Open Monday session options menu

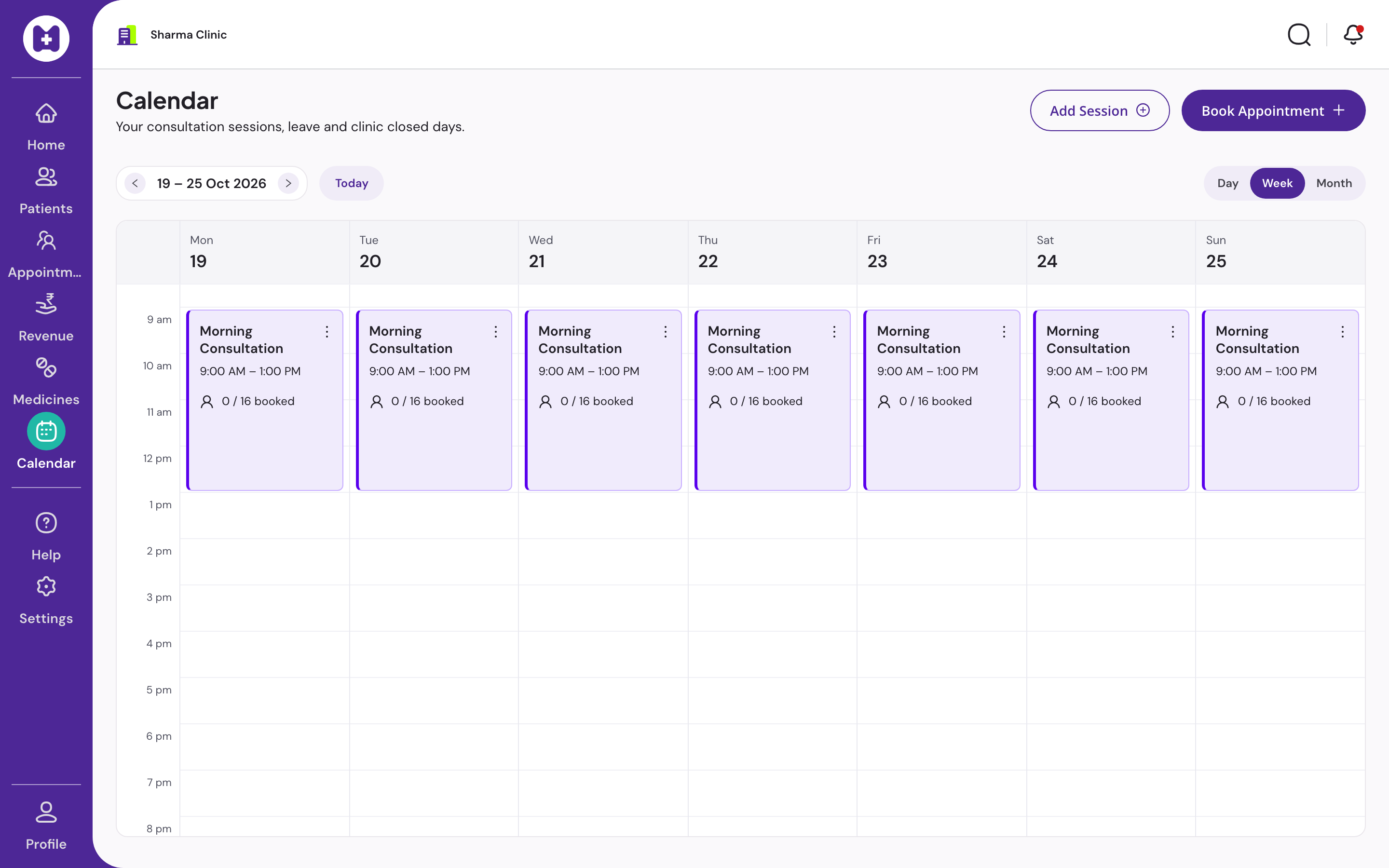point(327,331)
